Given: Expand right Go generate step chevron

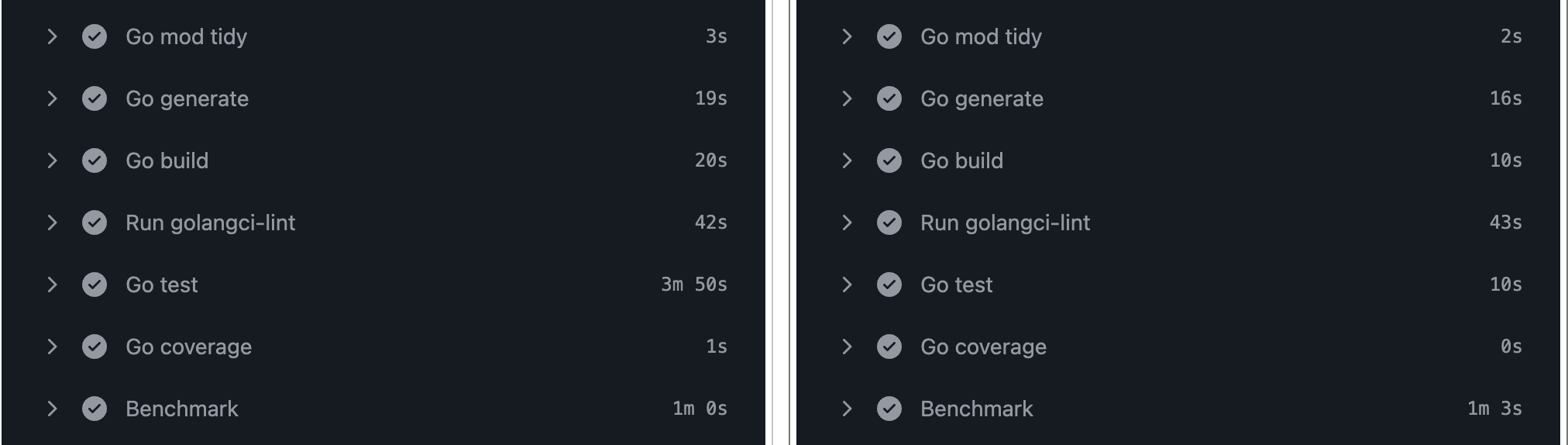Looking at the screenshot, I should pos(847,98).
